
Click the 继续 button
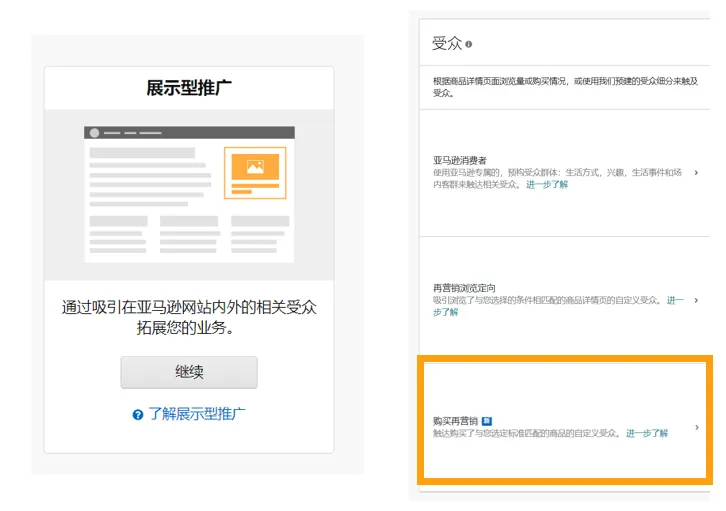tap(189, 372)
